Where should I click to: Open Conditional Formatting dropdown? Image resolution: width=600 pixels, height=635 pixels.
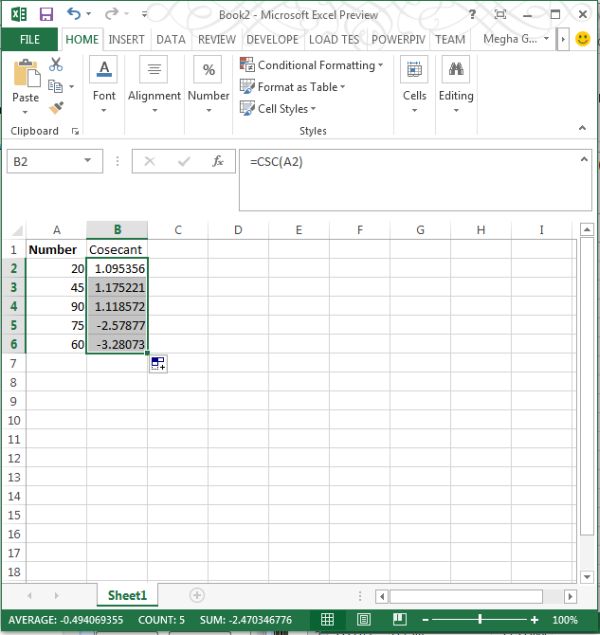click(x=311, y=65)
